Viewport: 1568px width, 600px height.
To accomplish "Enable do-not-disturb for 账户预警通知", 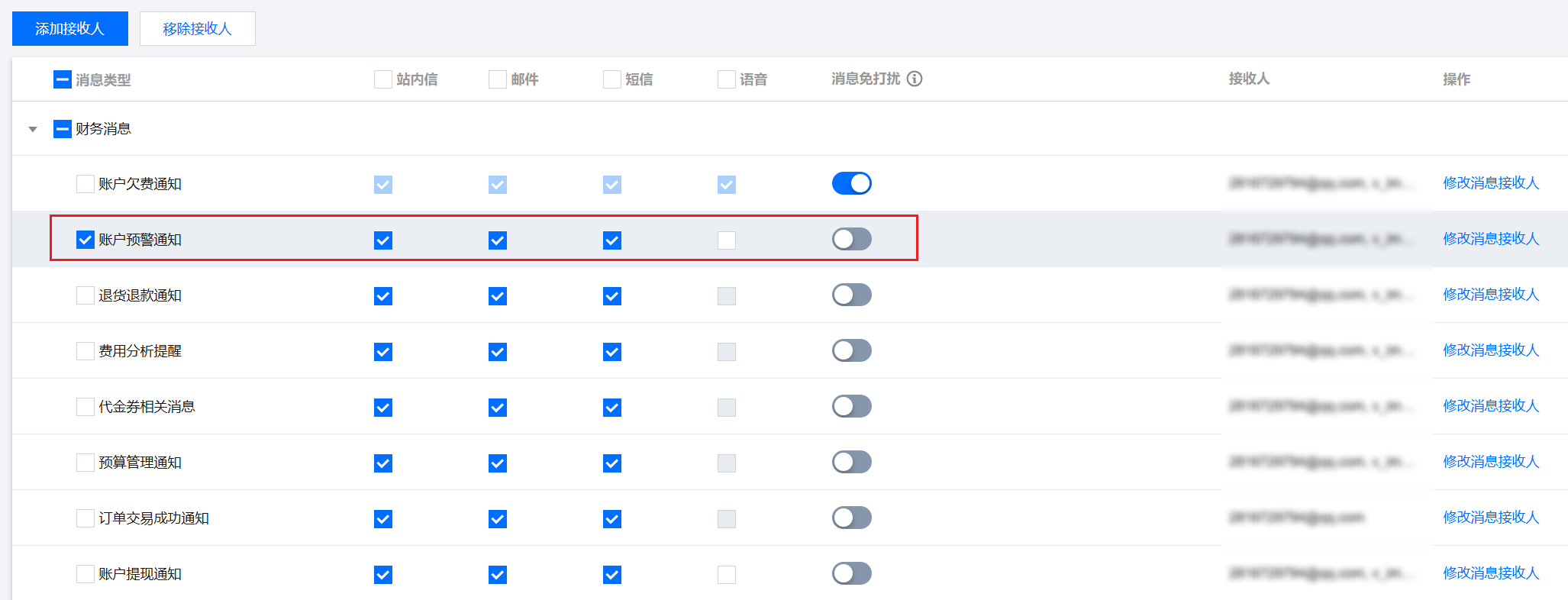I will click(851, 239).
